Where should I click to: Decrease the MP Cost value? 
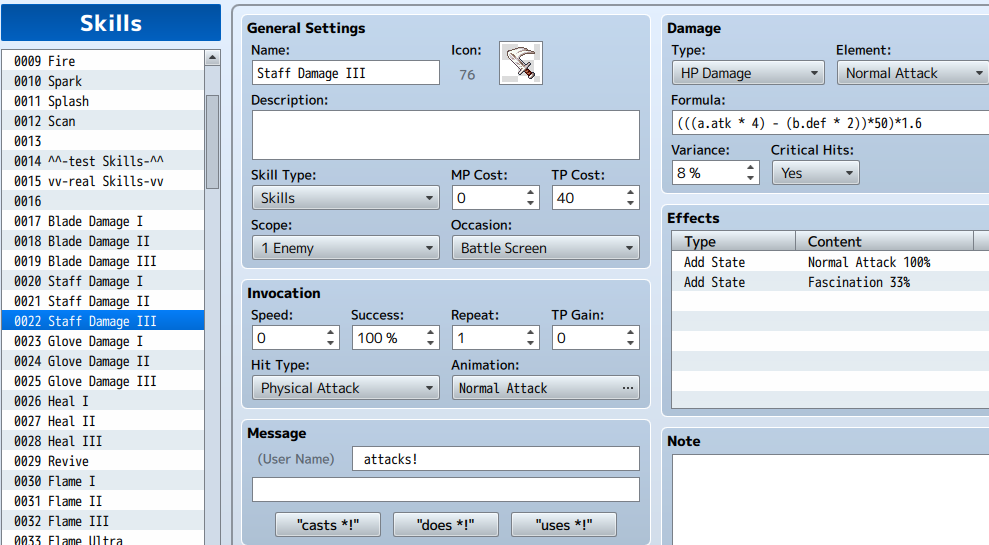(530, 203)
